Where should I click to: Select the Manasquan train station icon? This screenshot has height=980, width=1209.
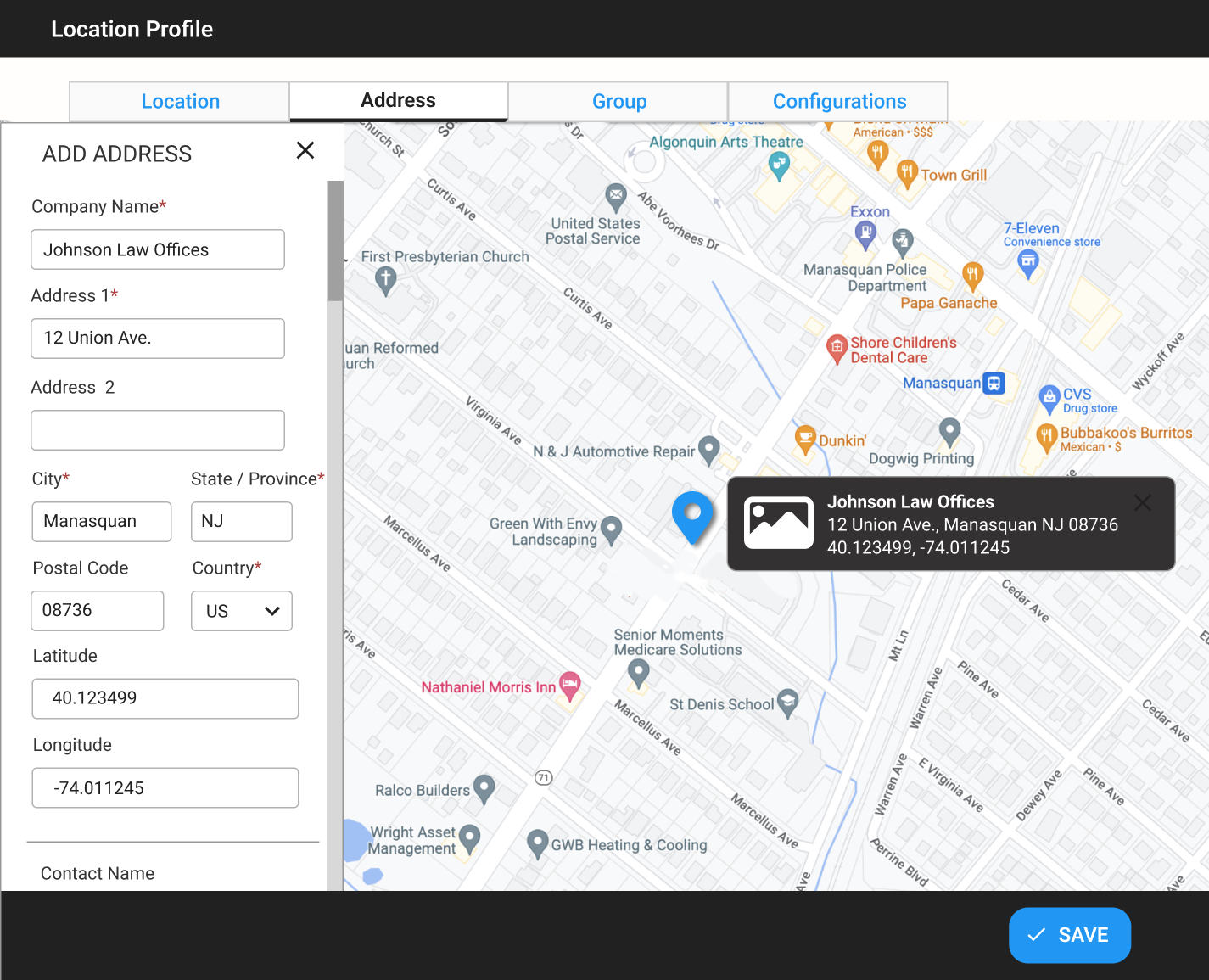point(994,384)
